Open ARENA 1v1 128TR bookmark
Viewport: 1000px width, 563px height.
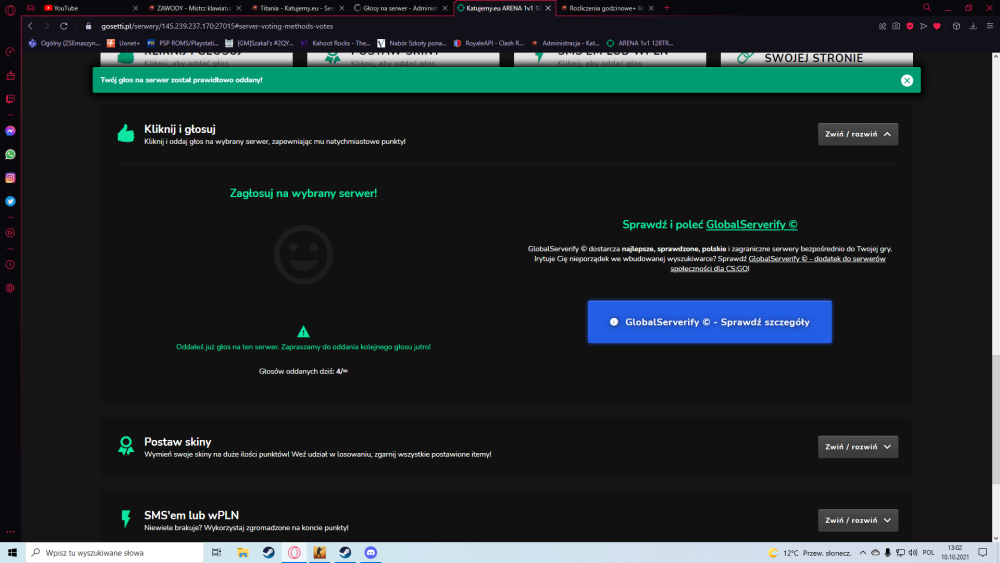coord(640,43)
